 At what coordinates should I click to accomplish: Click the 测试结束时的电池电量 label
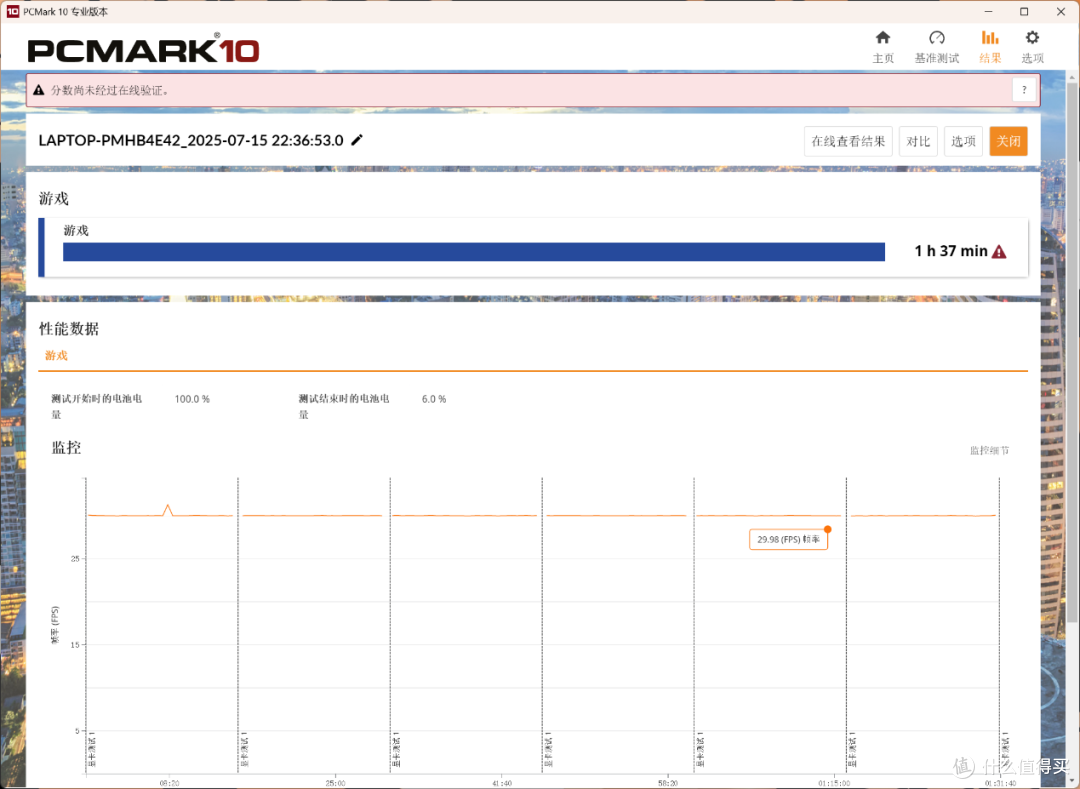pyautogui.click(x=344, y=406)
